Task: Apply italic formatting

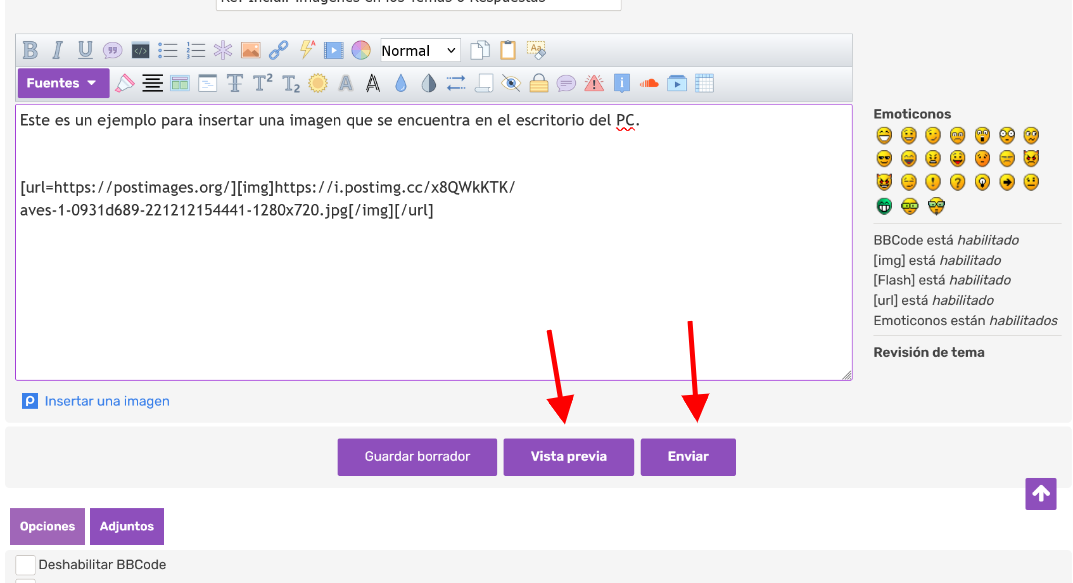Action: (57, 50)
